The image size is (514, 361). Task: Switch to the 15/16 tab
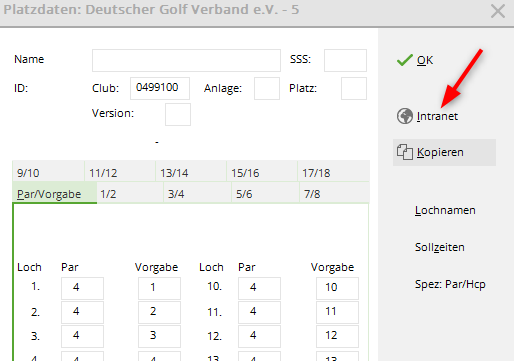point(262,172)
